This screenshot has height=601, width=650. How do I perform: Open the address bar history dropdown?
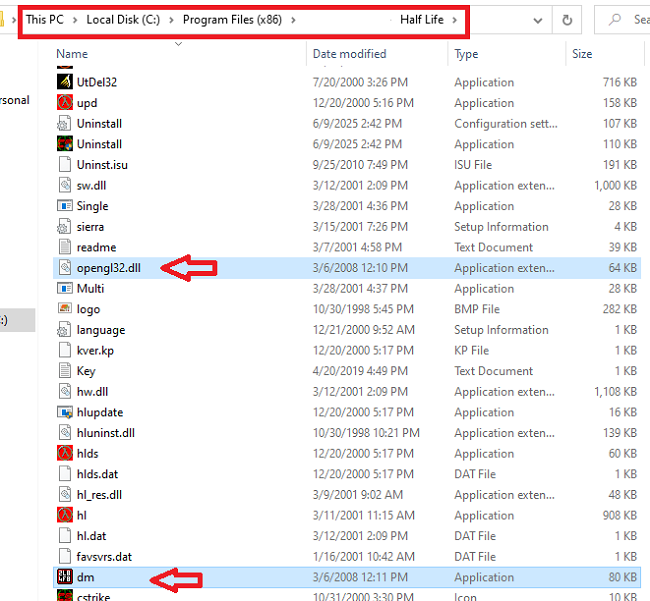tap(538, 20)
